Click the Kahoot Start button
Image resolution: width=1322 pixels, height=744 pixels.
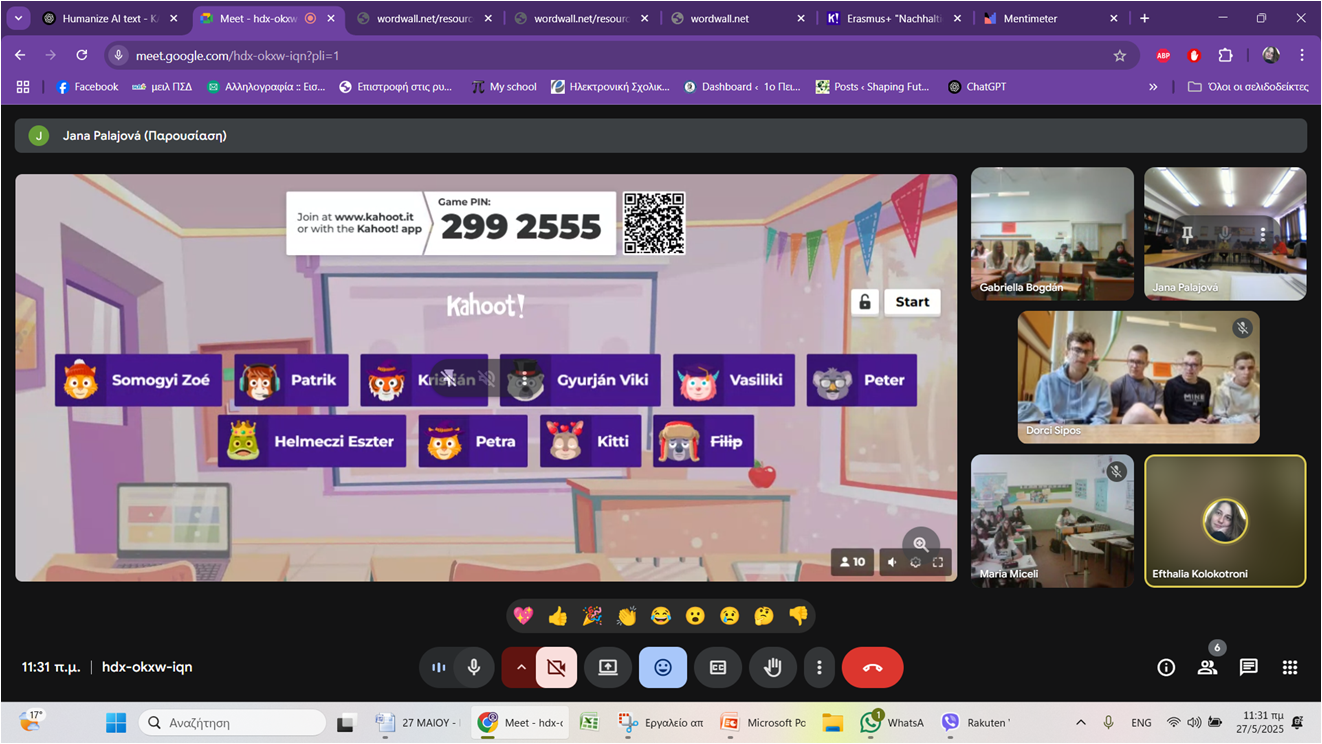click(x=912, y=301)
